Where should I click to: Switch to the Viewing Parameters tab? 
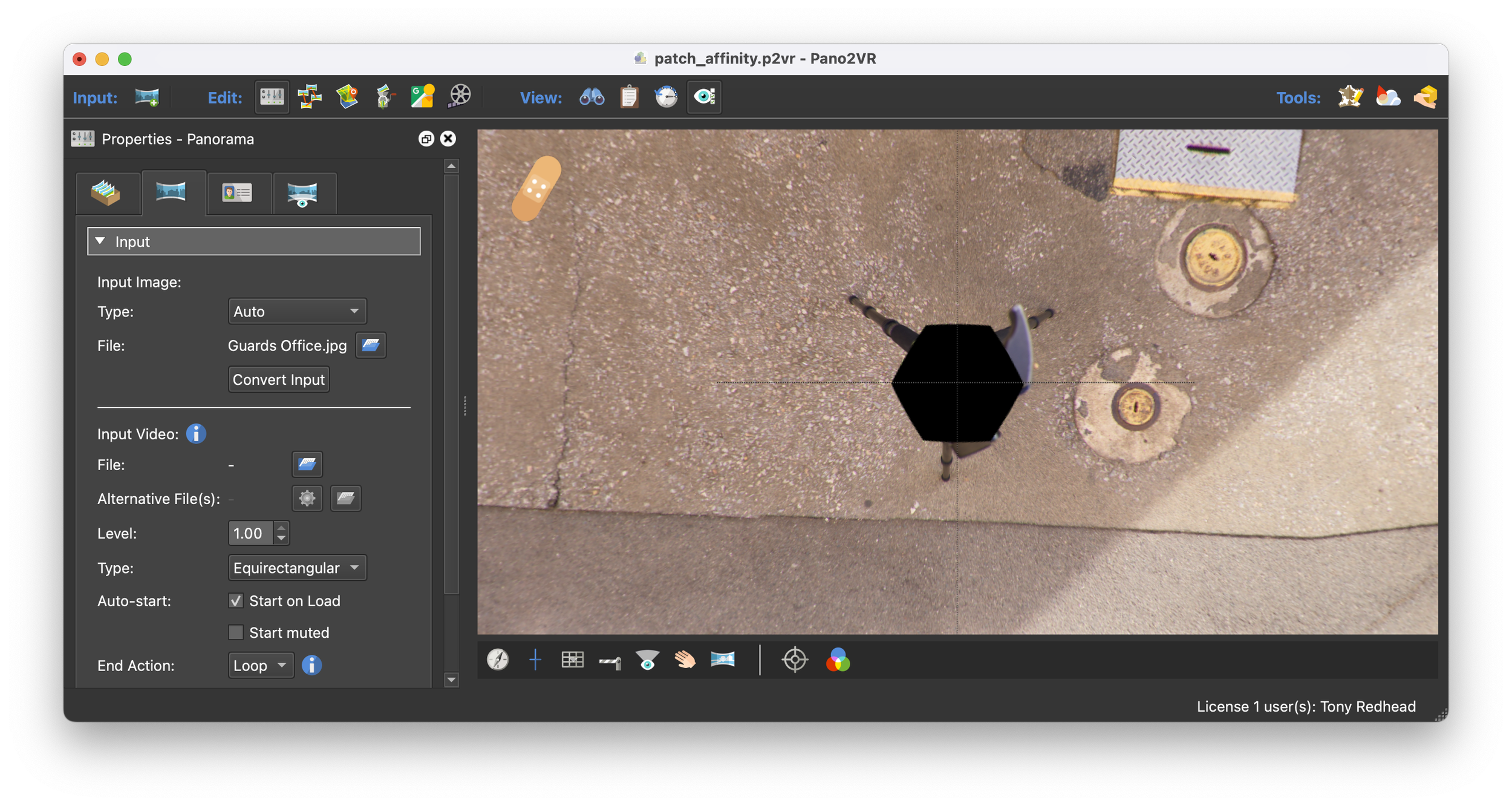(302, 194)
